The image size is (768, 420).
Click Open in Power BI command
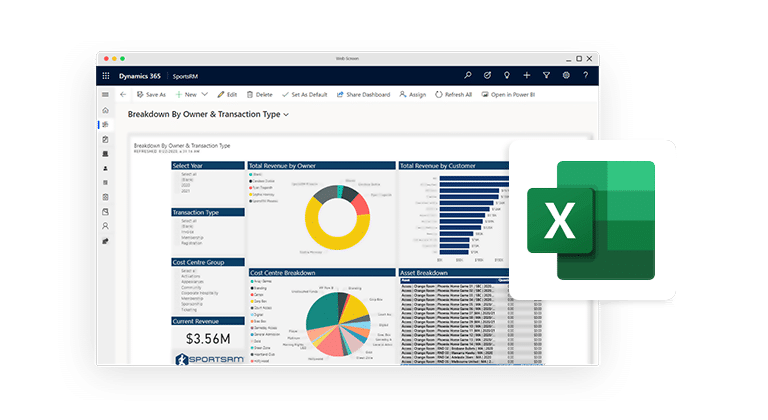click(x=508, y=95)
